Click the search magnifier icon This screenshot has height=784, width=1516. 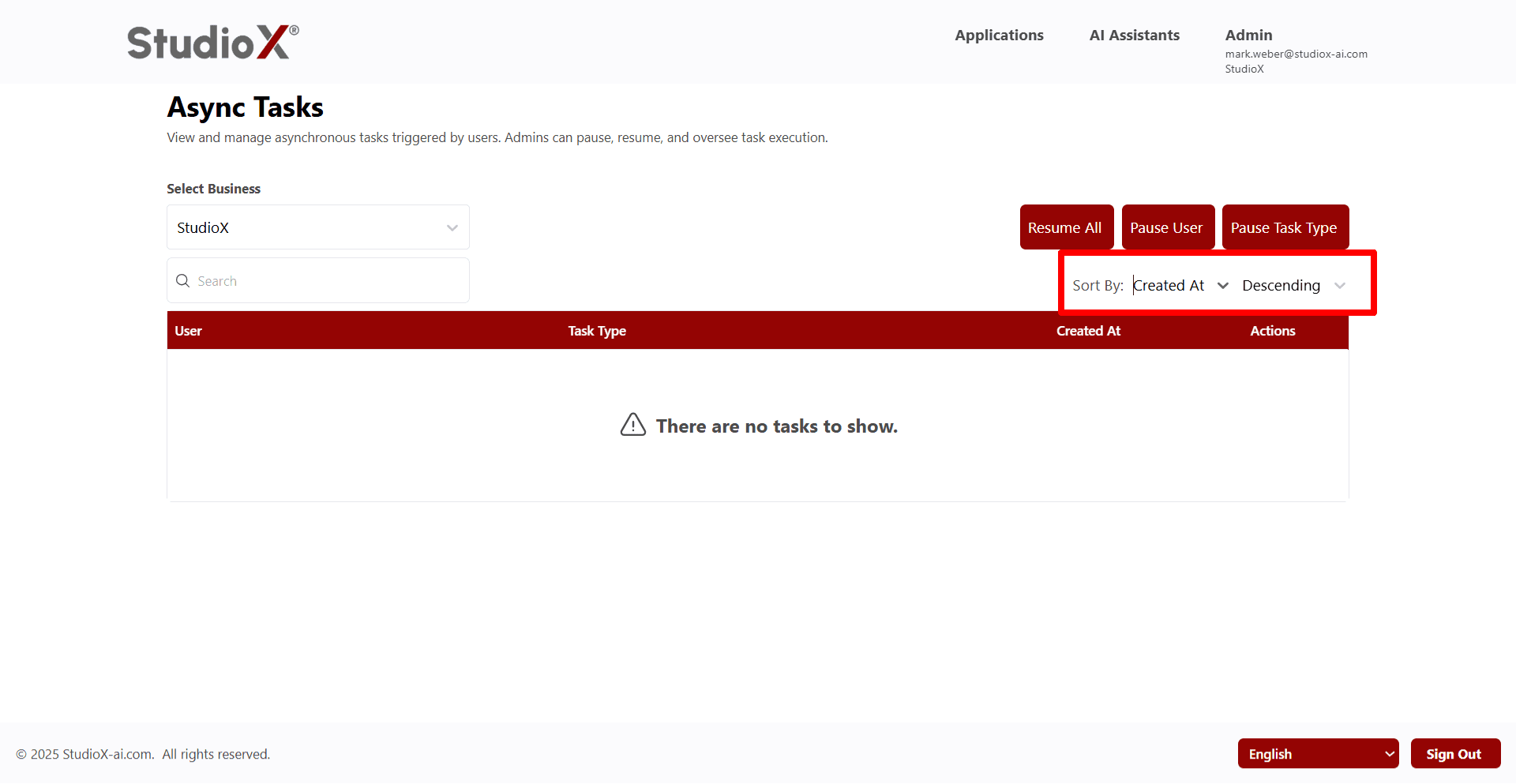pyautogui.click(x=183, y=281)
